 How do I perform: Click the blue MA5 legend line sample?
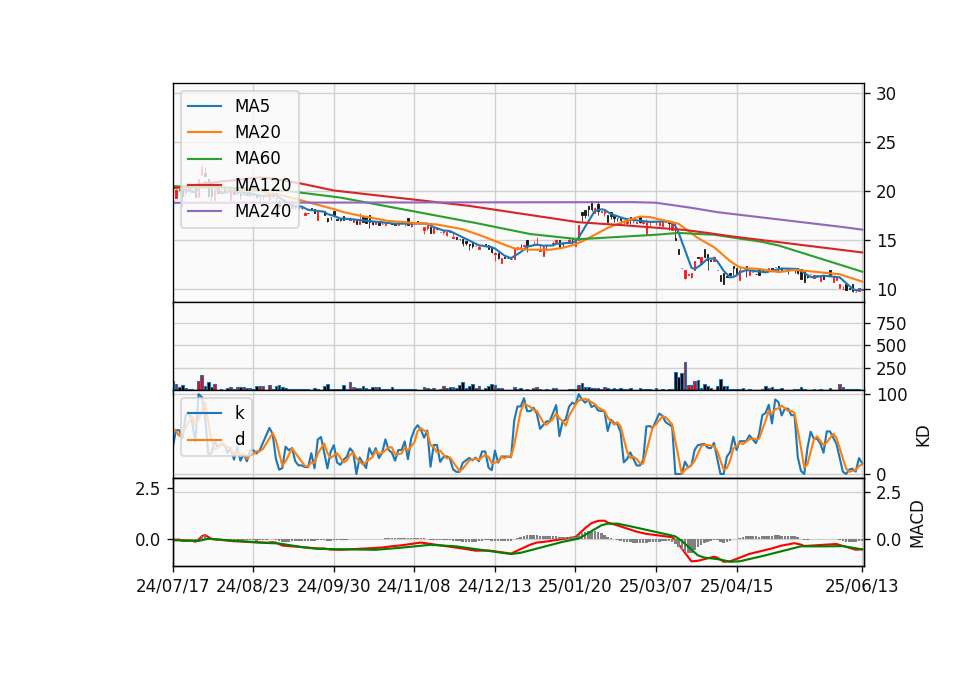coord(204,106)
